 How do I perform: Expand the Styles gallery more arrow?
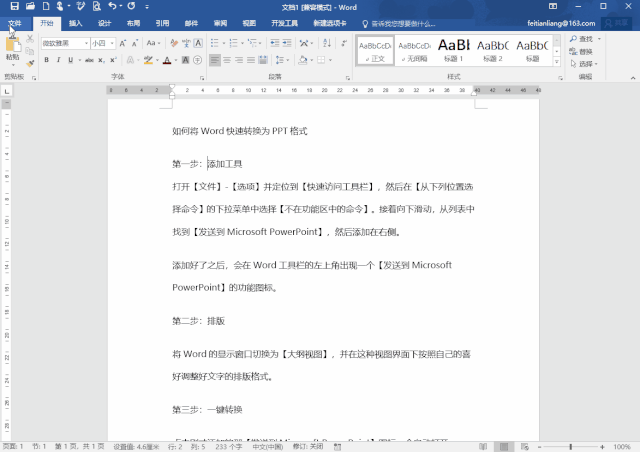pyautogui.click(x=557, y=62)
